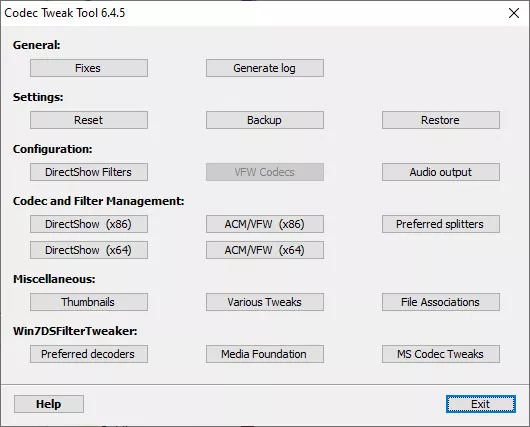This screenshot has width=530, height=427.
Task: Open Media Foundation settings
Action: click(265, 354)
